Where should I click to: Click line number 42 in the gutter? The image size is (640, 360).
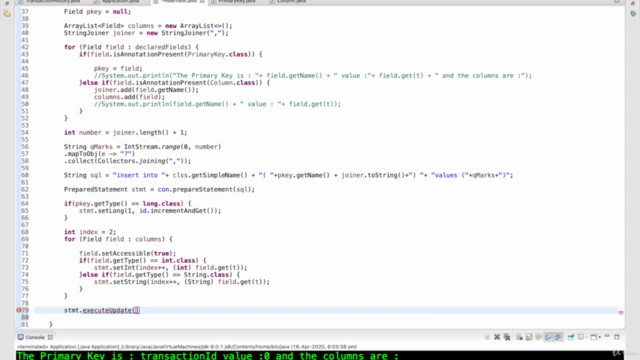25,47
